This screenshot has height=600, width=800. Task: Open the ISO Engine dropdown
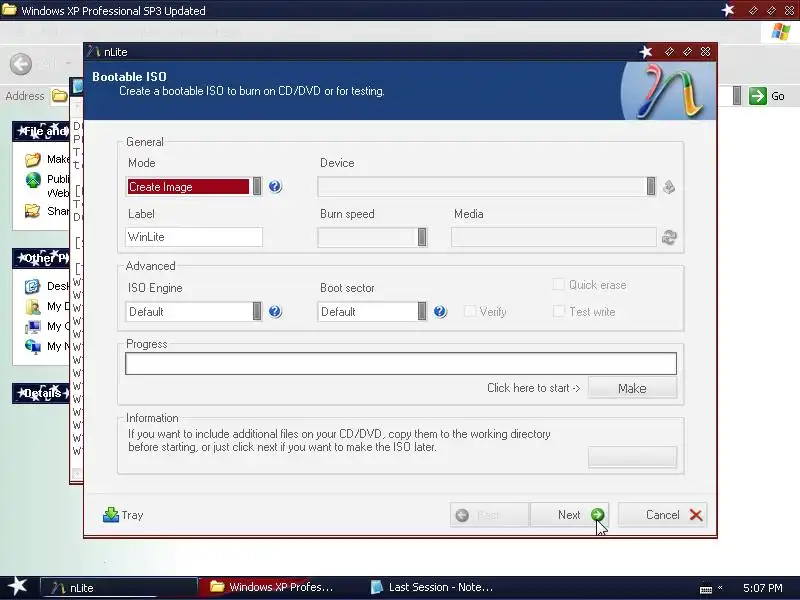[194, 311]
